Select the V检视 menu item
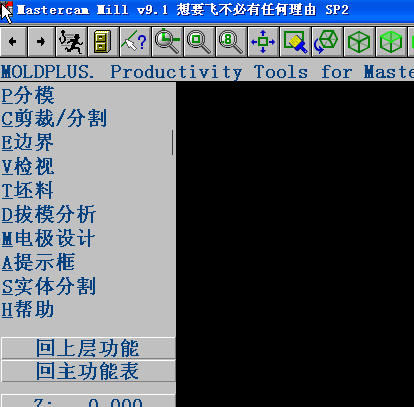Screen dimensions: 414x407 pyautogui.click(x=28, y=166)
